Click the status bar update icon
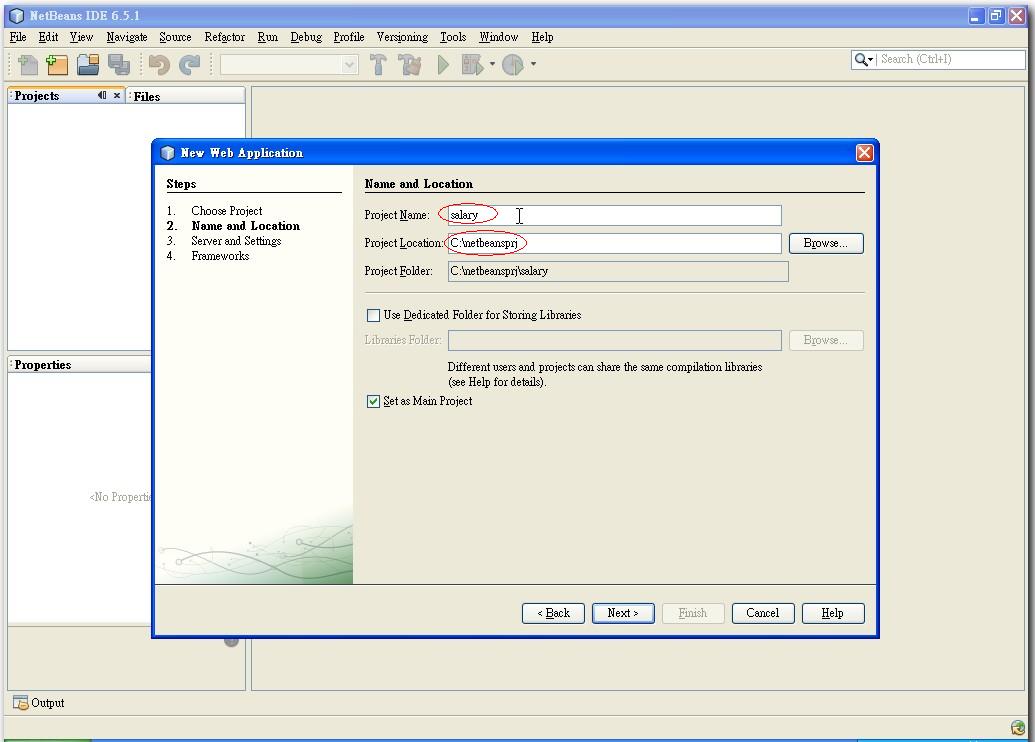The width and height of the screenshot is (1035, 742). point(1018,727)
